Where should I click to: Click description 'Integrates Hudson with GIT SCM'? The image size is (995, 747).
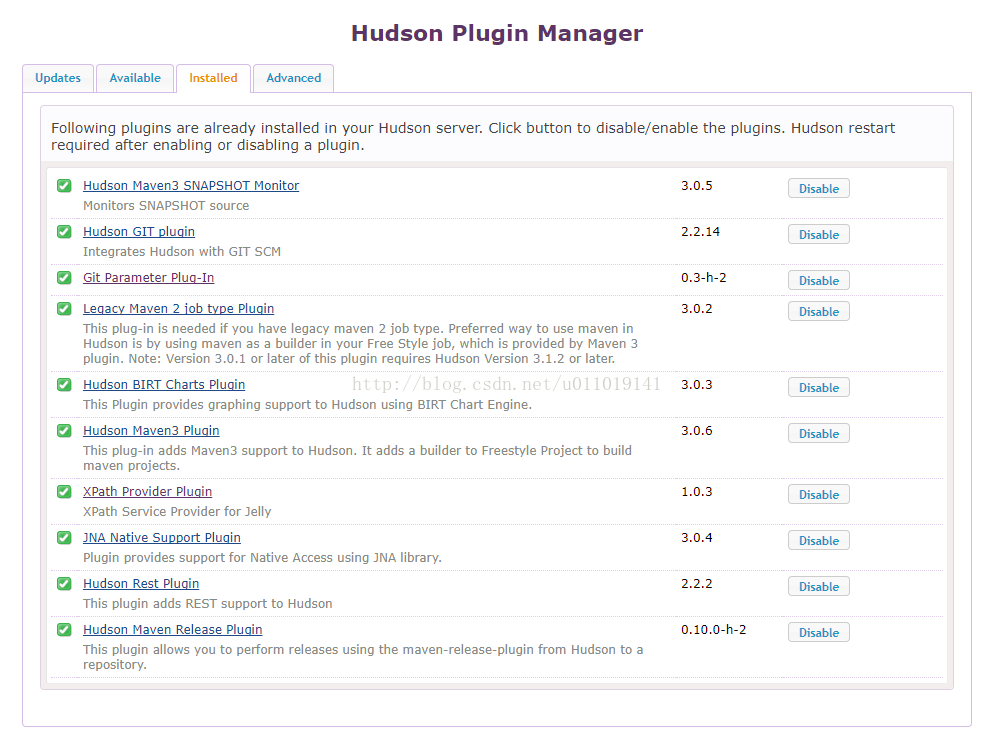pyautogui.click(x=182, y=251)
